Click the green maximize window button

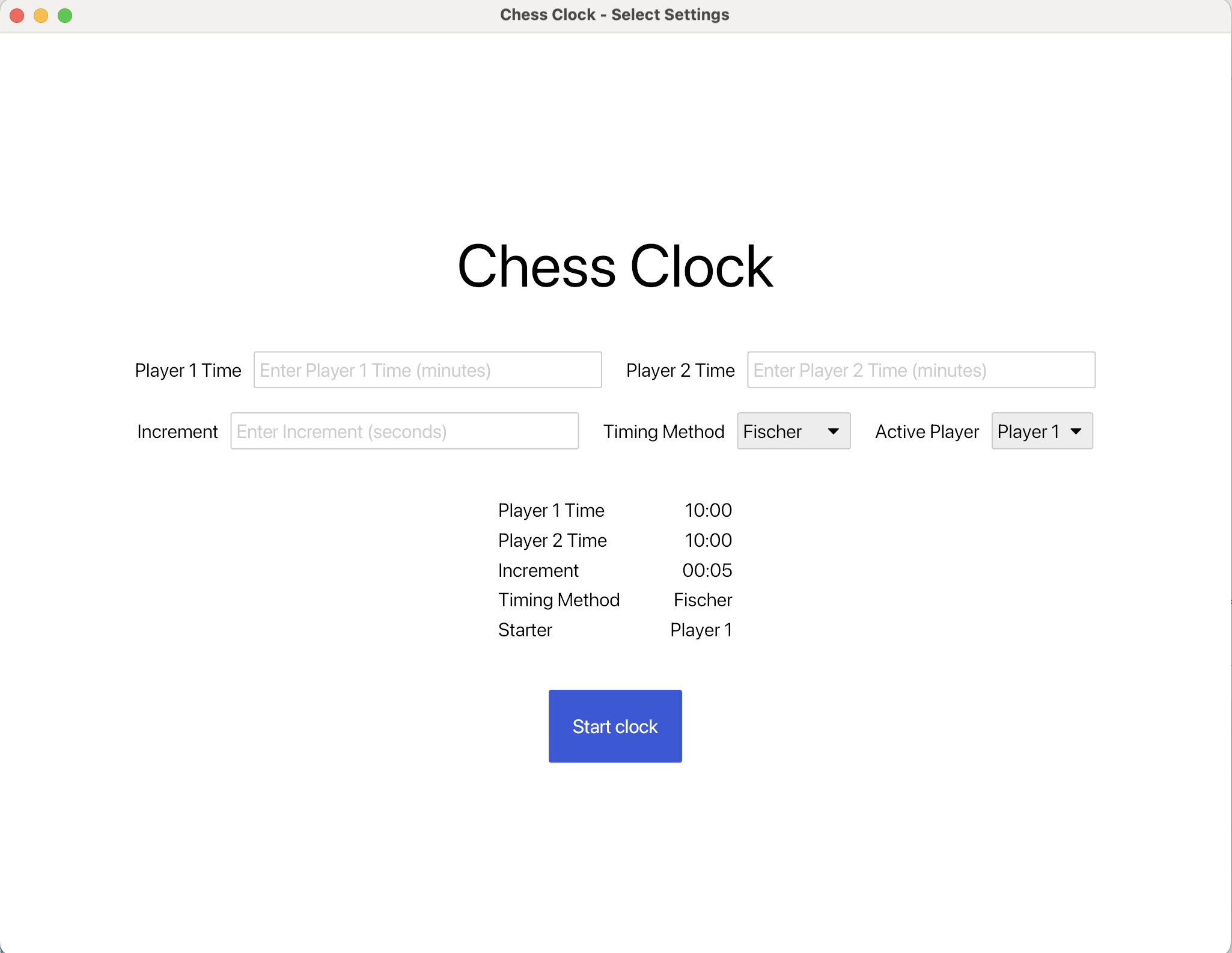(x=65, y=16)
